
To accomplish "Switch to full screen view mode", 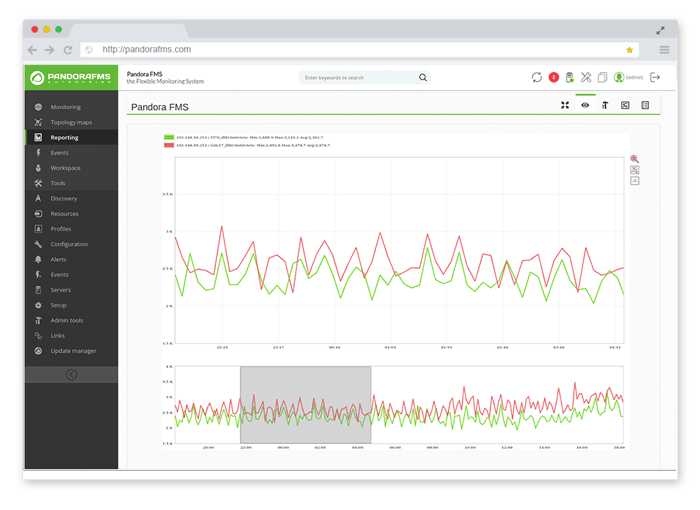I will pyautogui.click(x=565, y=105).
